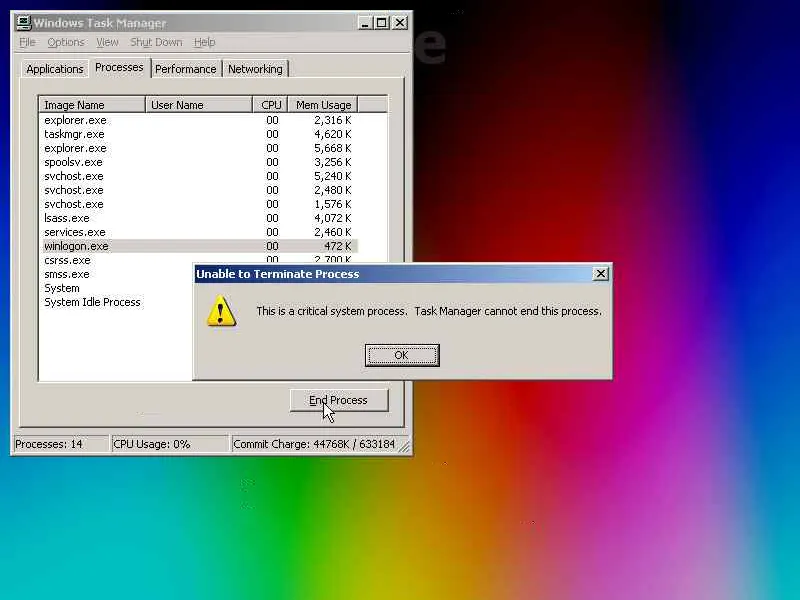Click the critical system process message text
This screenshot has height=600, width=800.
point(429,311)
